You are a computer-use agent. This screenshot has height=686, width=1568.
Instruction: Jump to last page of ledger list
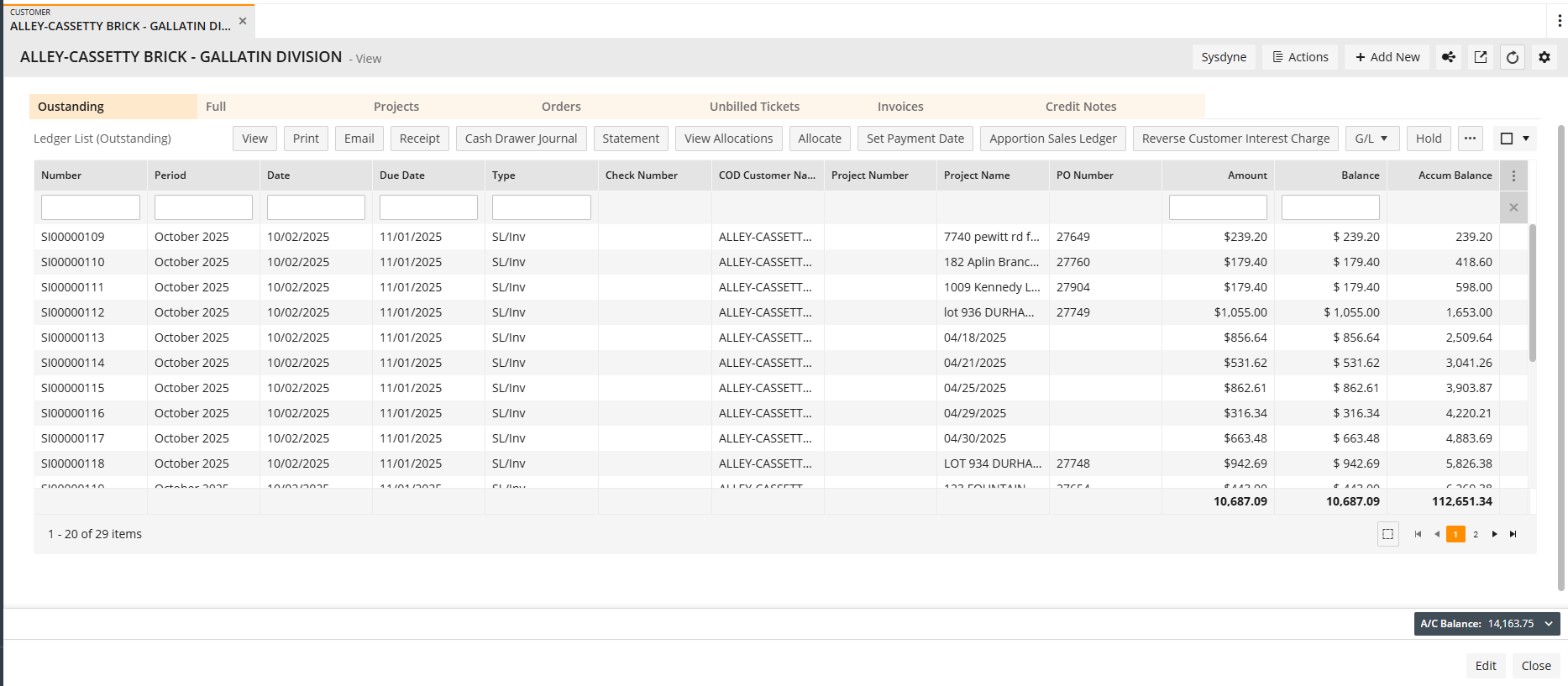(1513, 534)
